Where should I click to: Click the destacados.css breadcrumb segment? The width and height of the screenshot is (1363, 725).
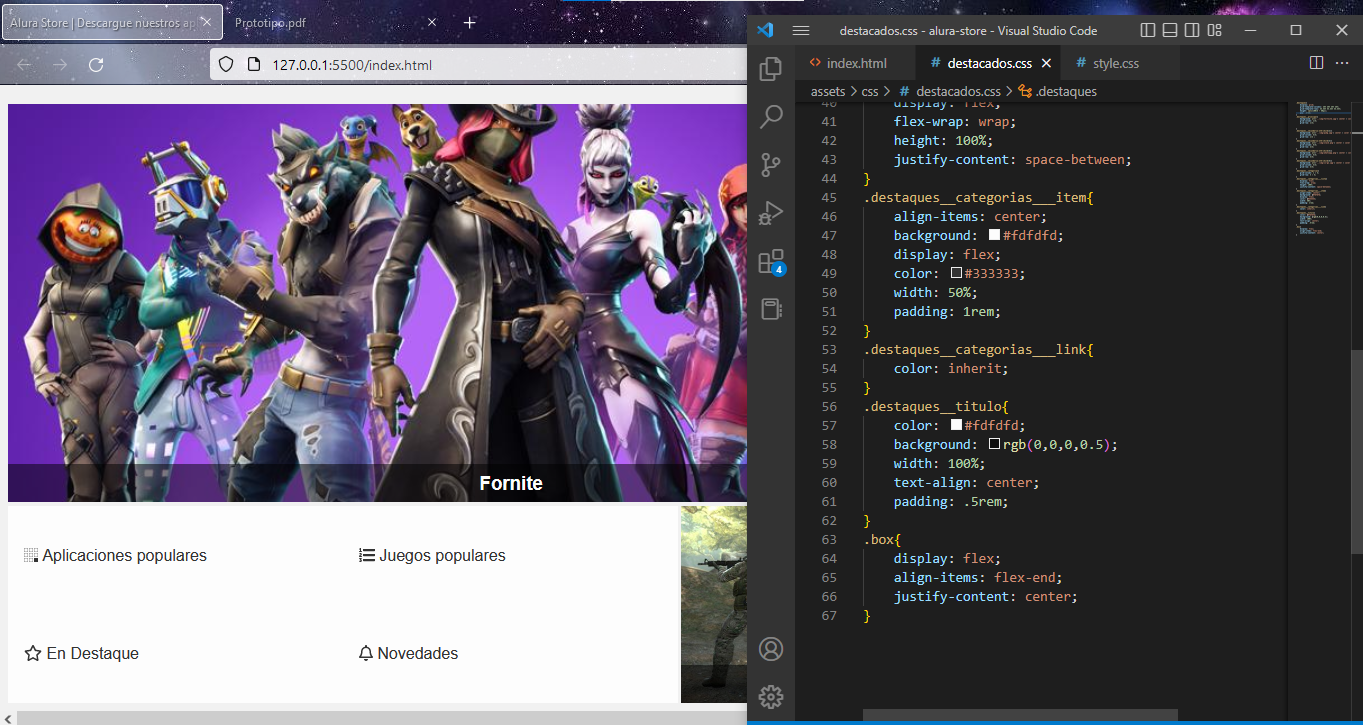[949, 91]
